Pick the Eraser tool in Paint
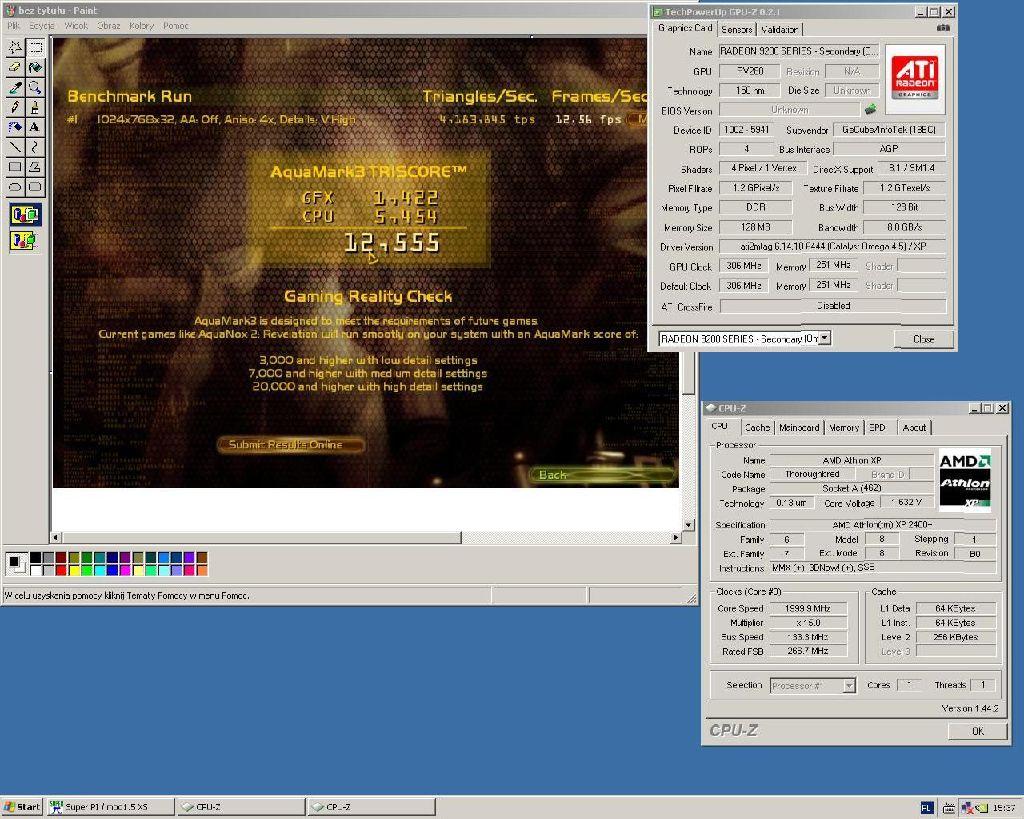 point(14,67)
